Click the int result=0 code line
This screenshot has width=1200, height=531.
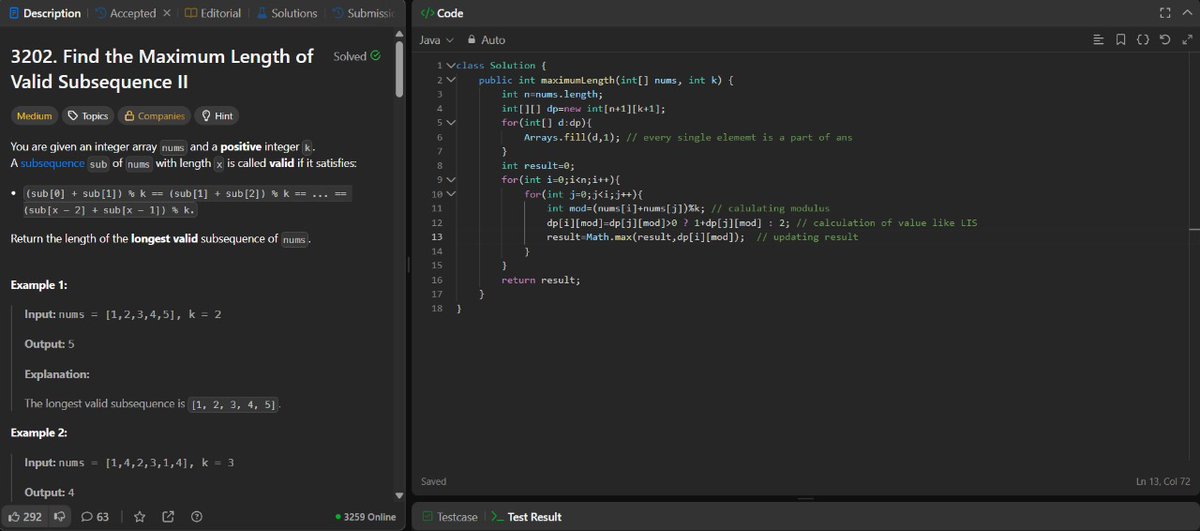pyautogui.click(x=536, y=166)
